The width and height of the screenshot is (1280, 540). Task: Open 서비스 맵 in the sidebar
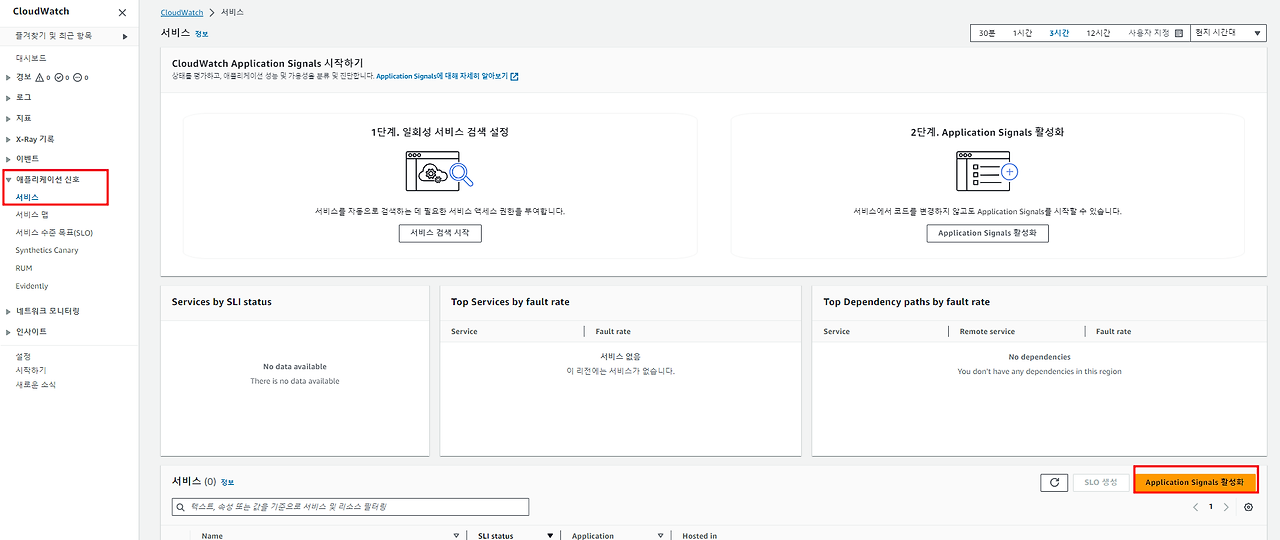pos(32,215)
